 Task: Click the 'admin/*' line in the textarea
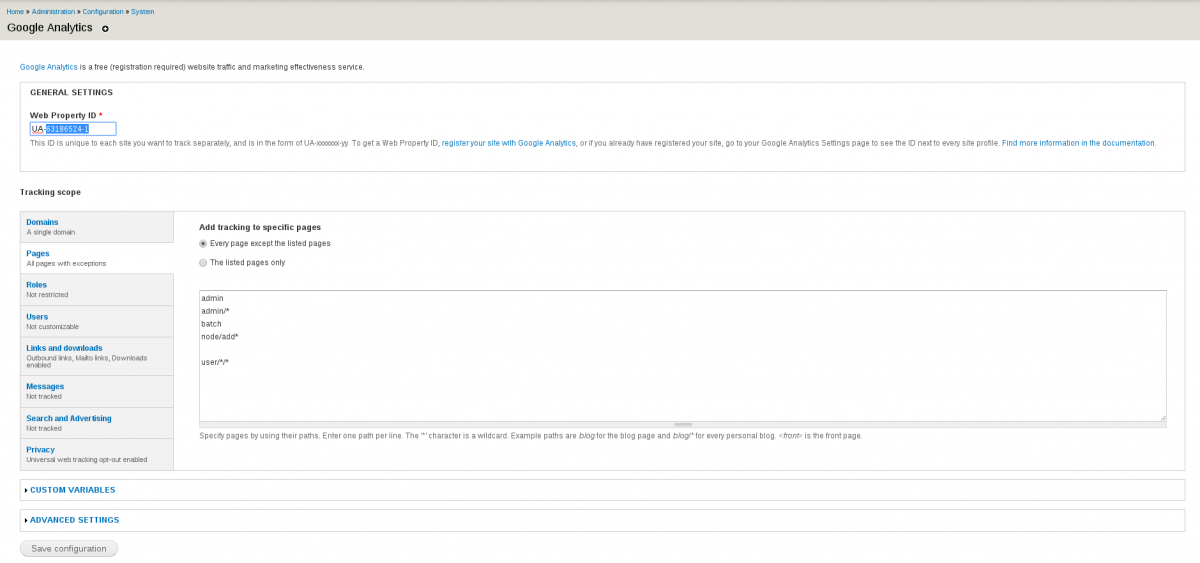[x=216, y=311]
